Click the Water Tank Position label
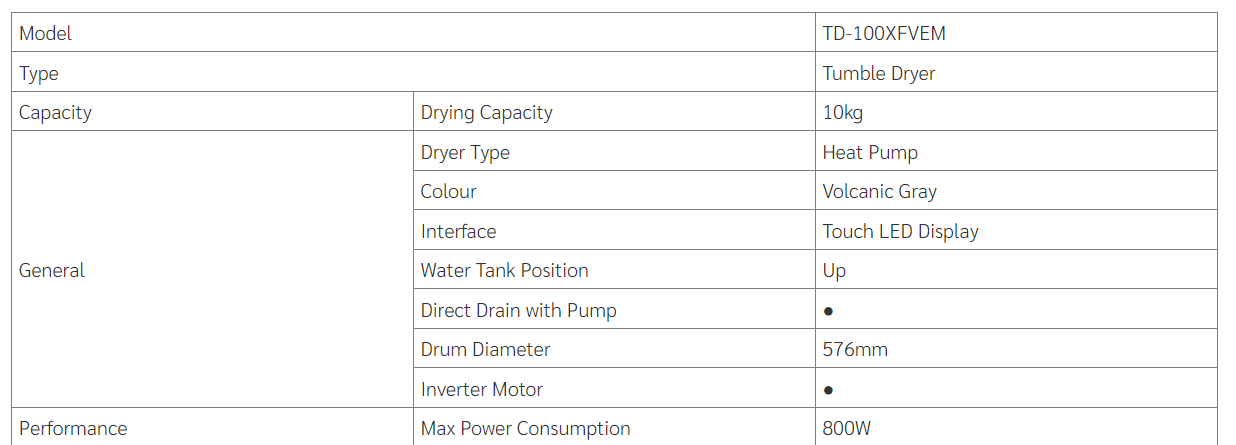 point(504,271)
